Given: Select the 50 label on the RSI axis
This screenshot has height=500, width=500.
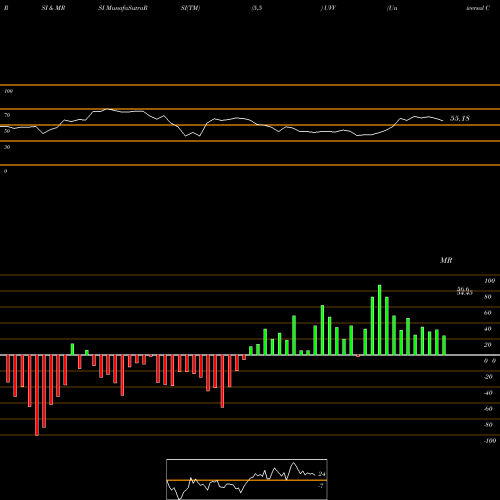Looking at the screenshot, I should pyautogui.click(x=7, y=131).
